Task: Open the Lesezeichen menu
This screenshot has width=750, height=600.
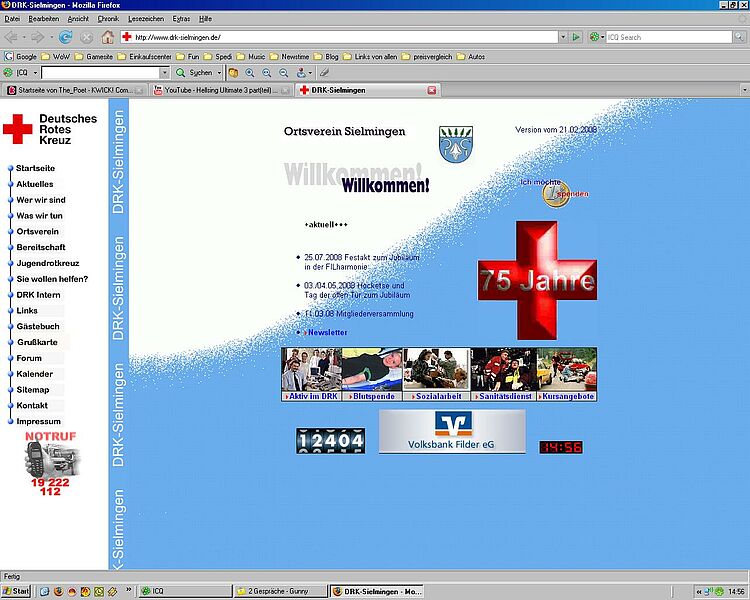Action: [x=147, y=19]
